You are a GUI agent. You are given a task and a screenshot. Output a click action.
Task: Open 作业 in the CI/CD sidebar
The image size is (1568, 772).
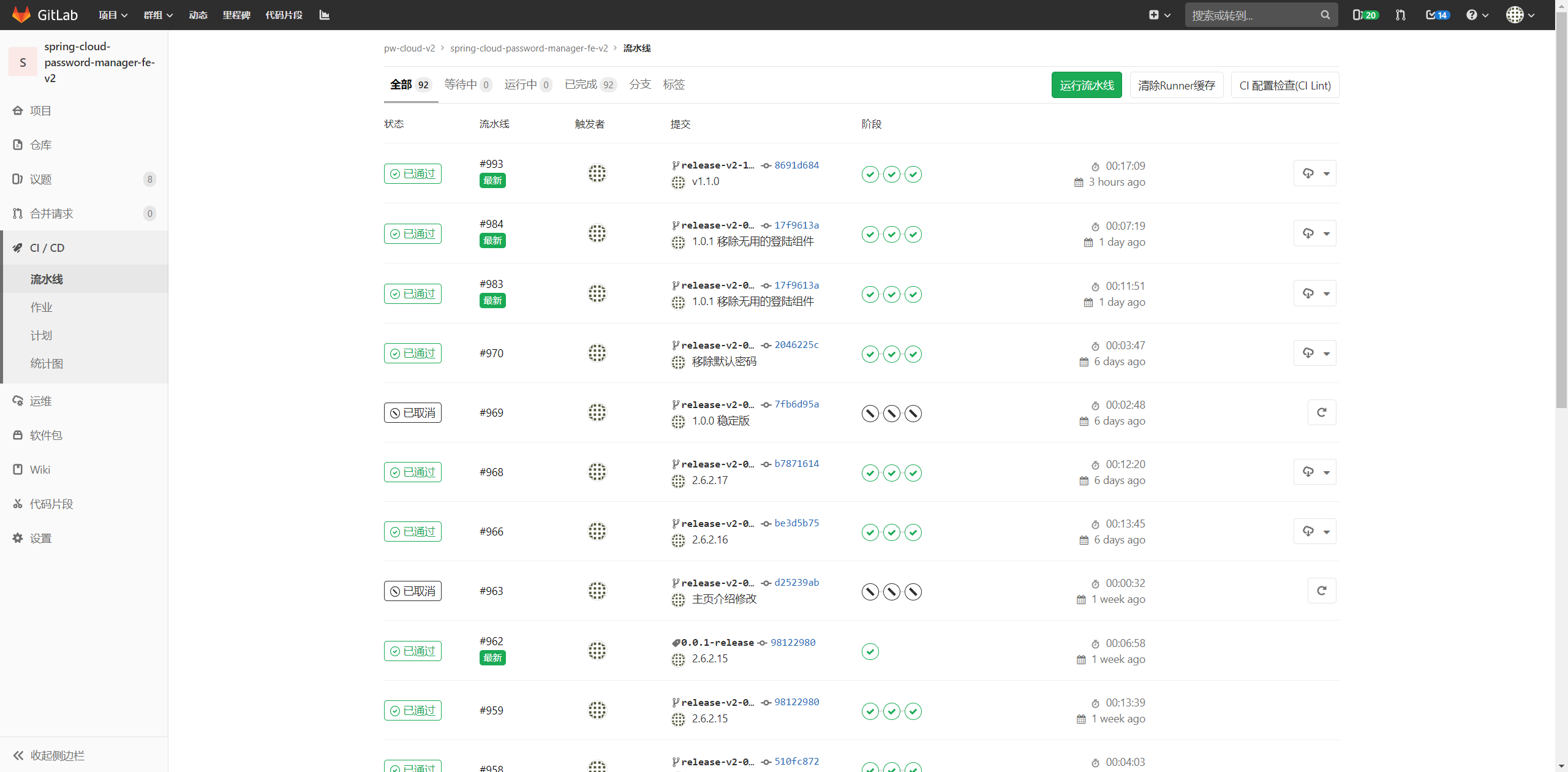click(x=42, y=308)
